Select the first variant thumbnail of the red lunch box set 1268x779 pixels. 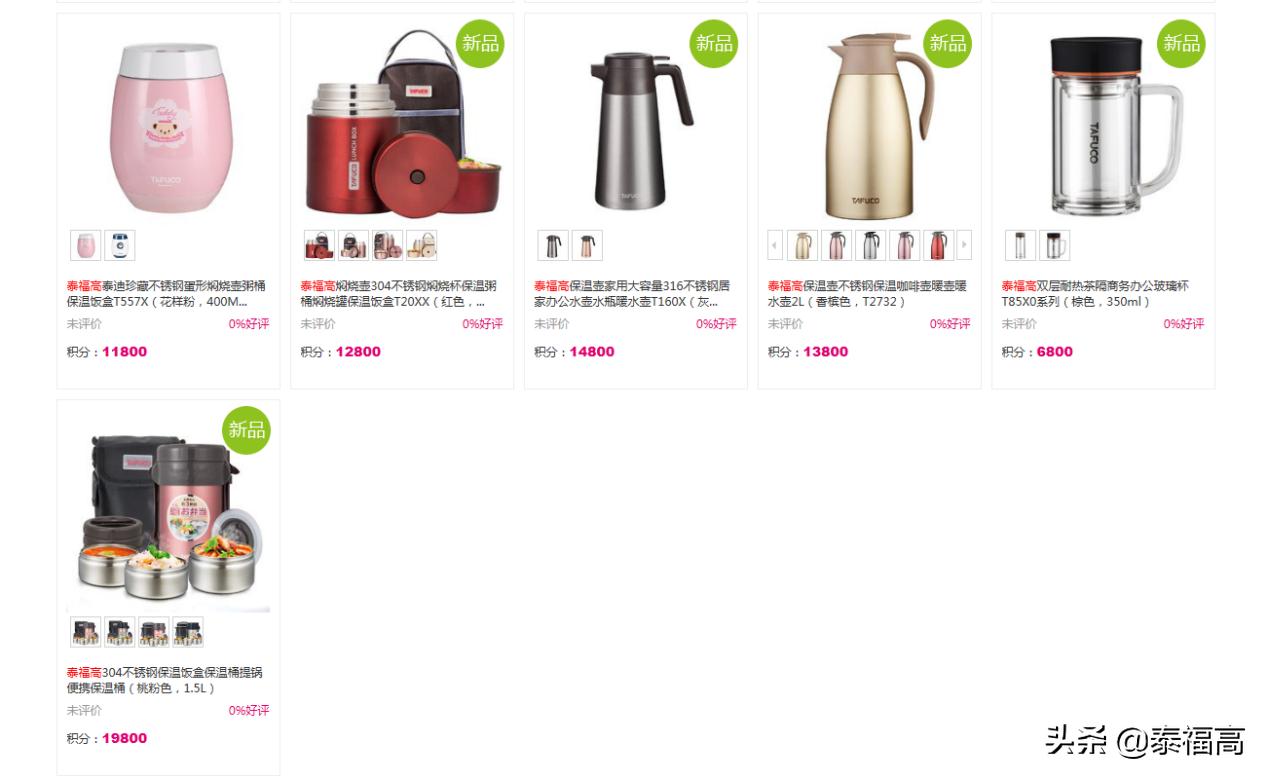pyautogui.click(x=319, y=245)
